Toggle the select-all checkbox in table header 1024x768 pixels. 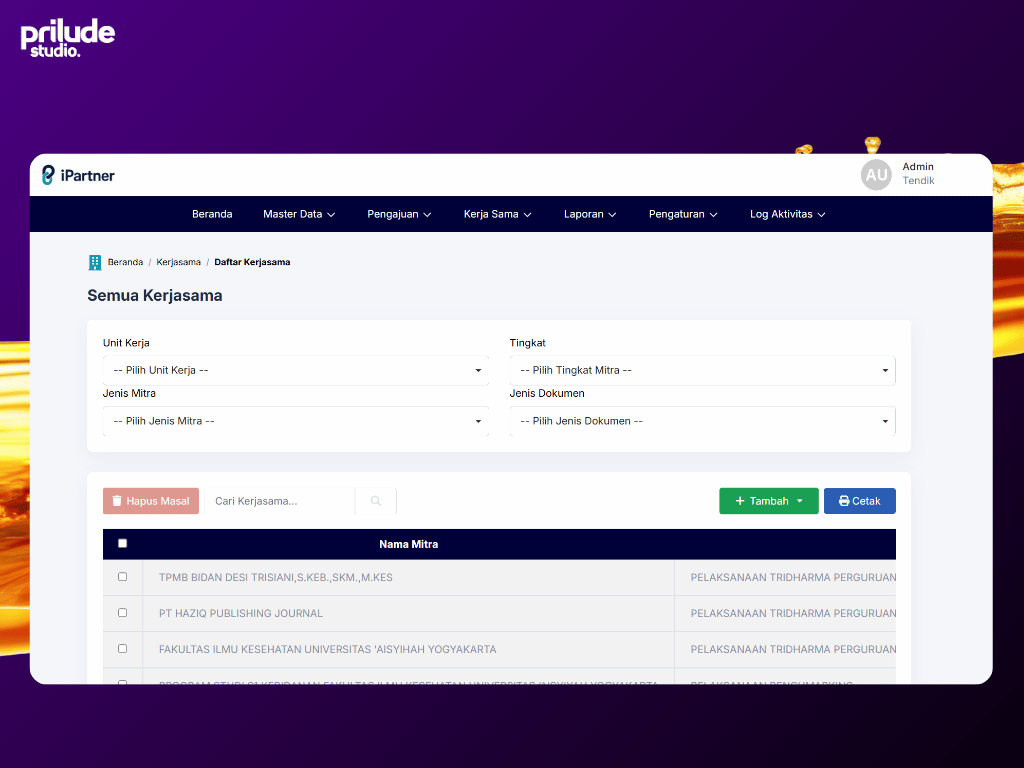pyautogui.click(x=123, y=544)
